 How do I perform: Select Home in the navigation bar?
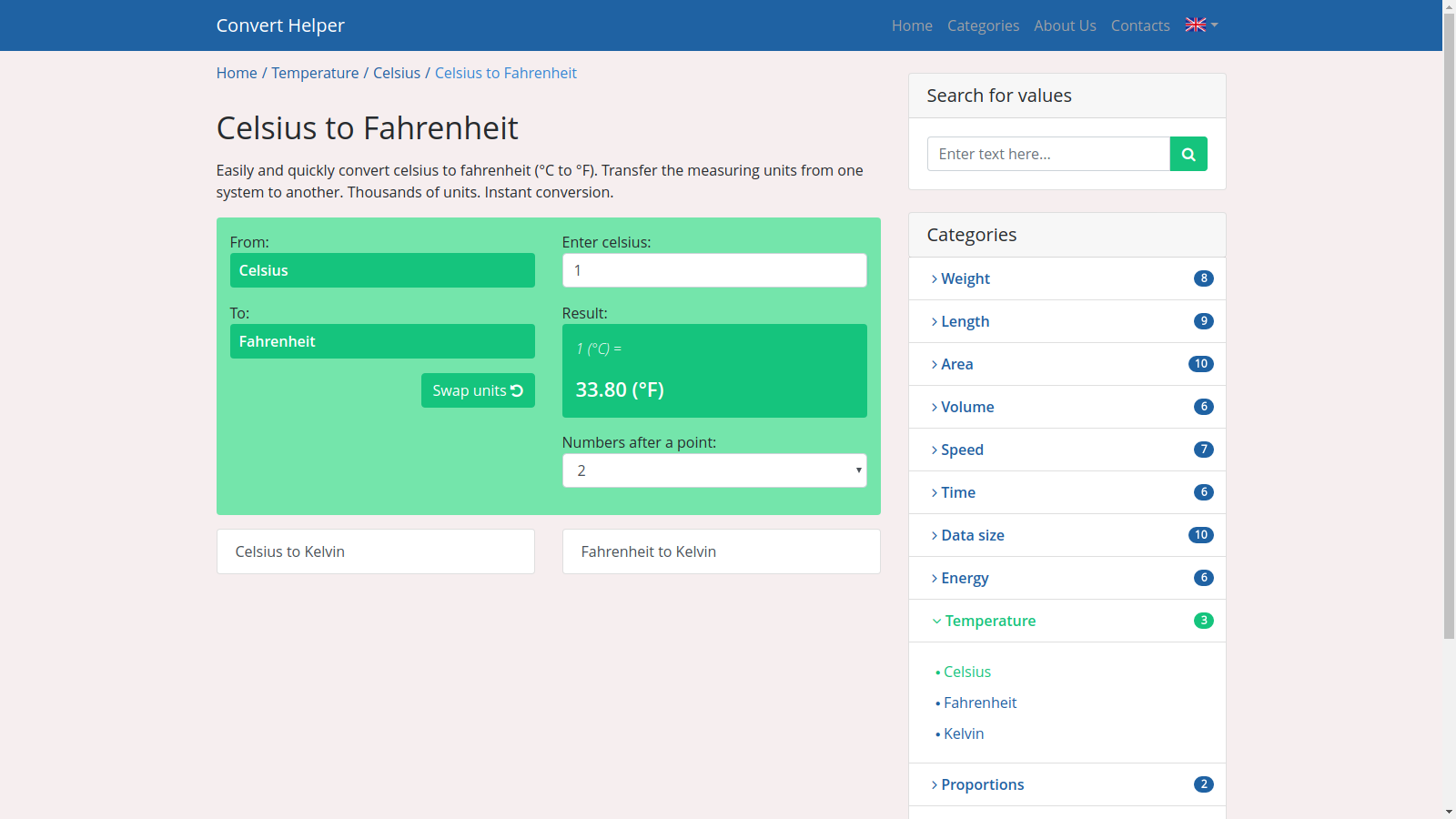tap(911, 25)
